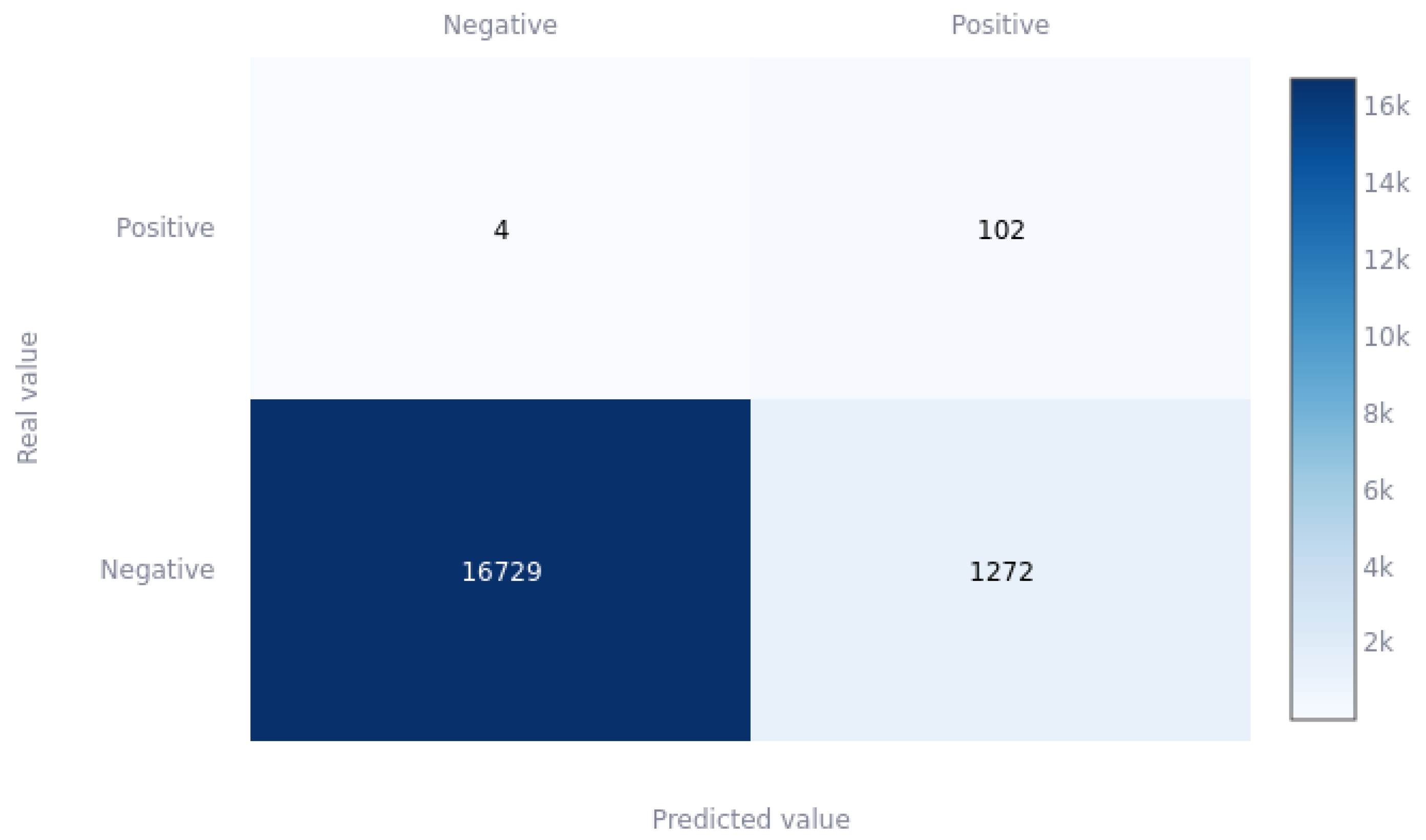Click the 14k colorbar tick label

coord(1386,183)
